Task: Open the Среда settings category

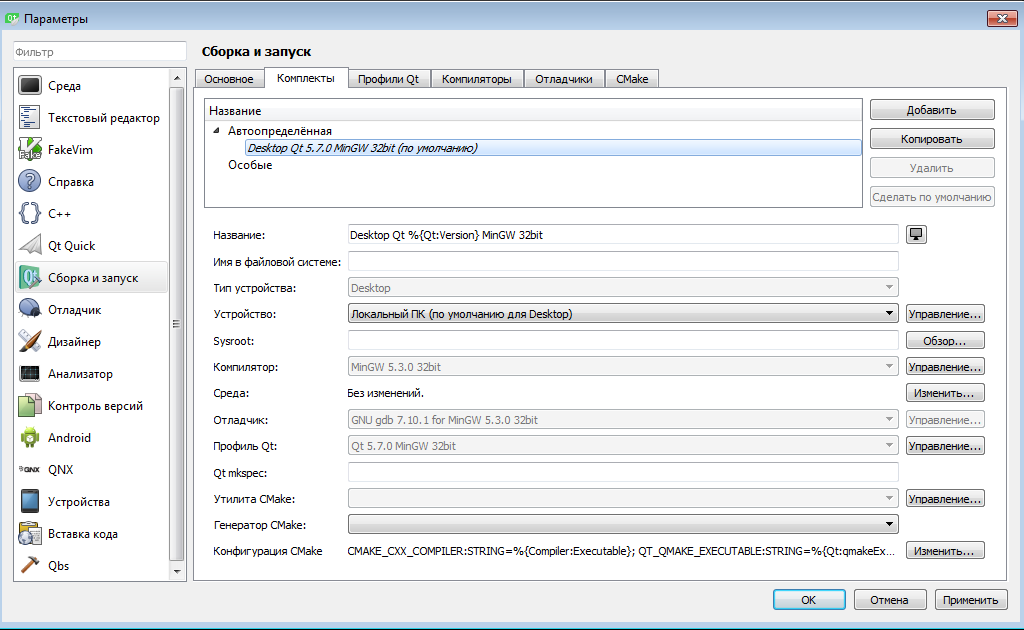Action: coord(65,86)
